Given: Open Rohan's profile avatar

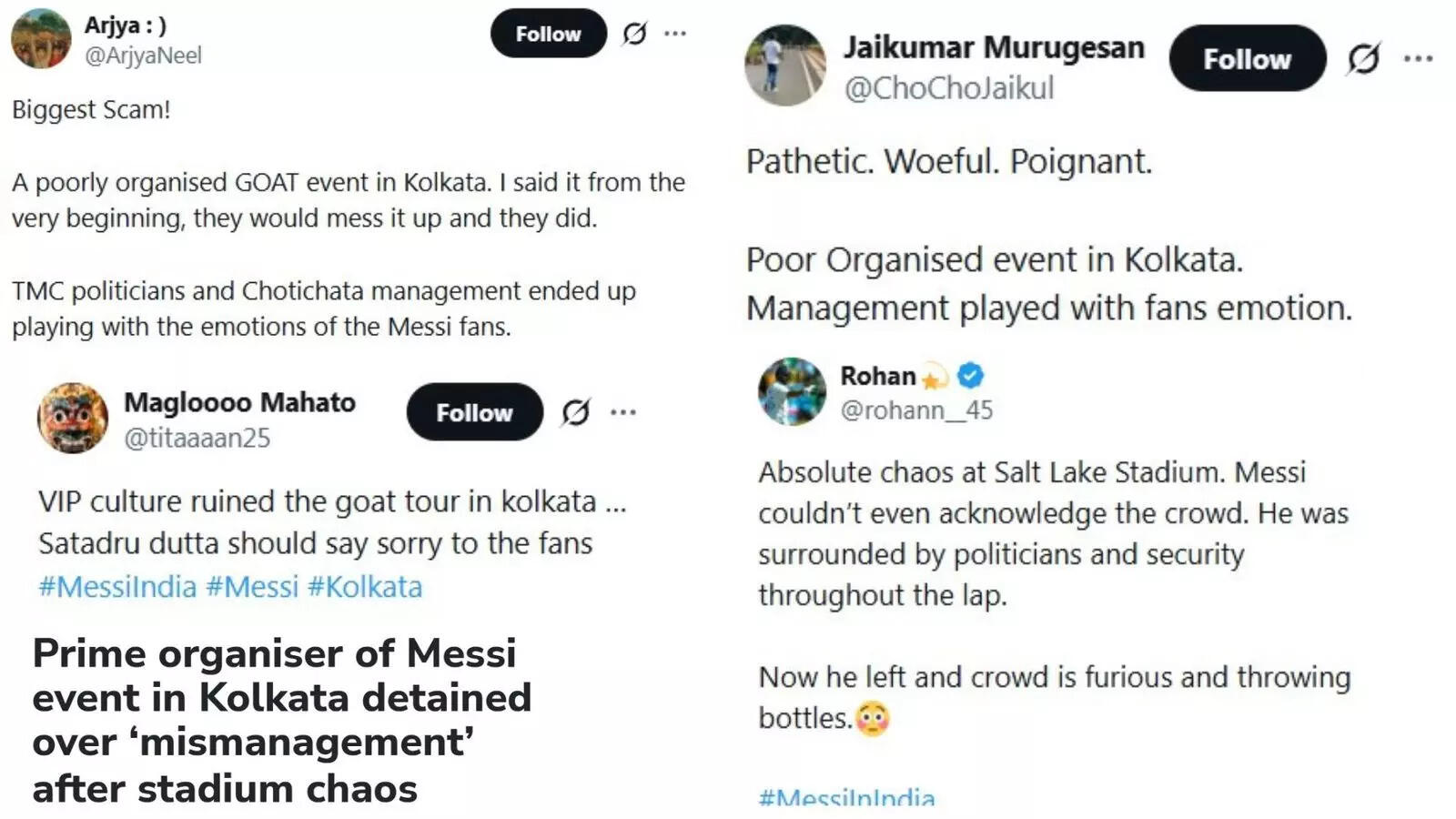Looking at the screenshot, I should click(792, 391).
